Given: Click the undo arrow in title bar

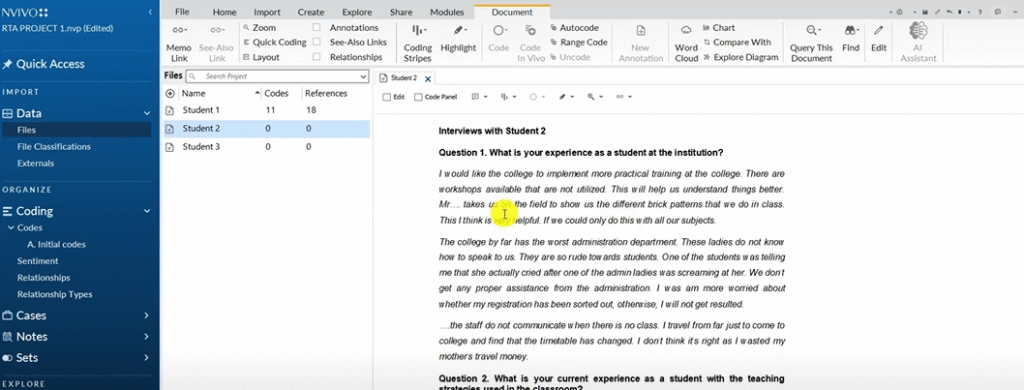Looking at the screenshot, I should coord(949,12).
